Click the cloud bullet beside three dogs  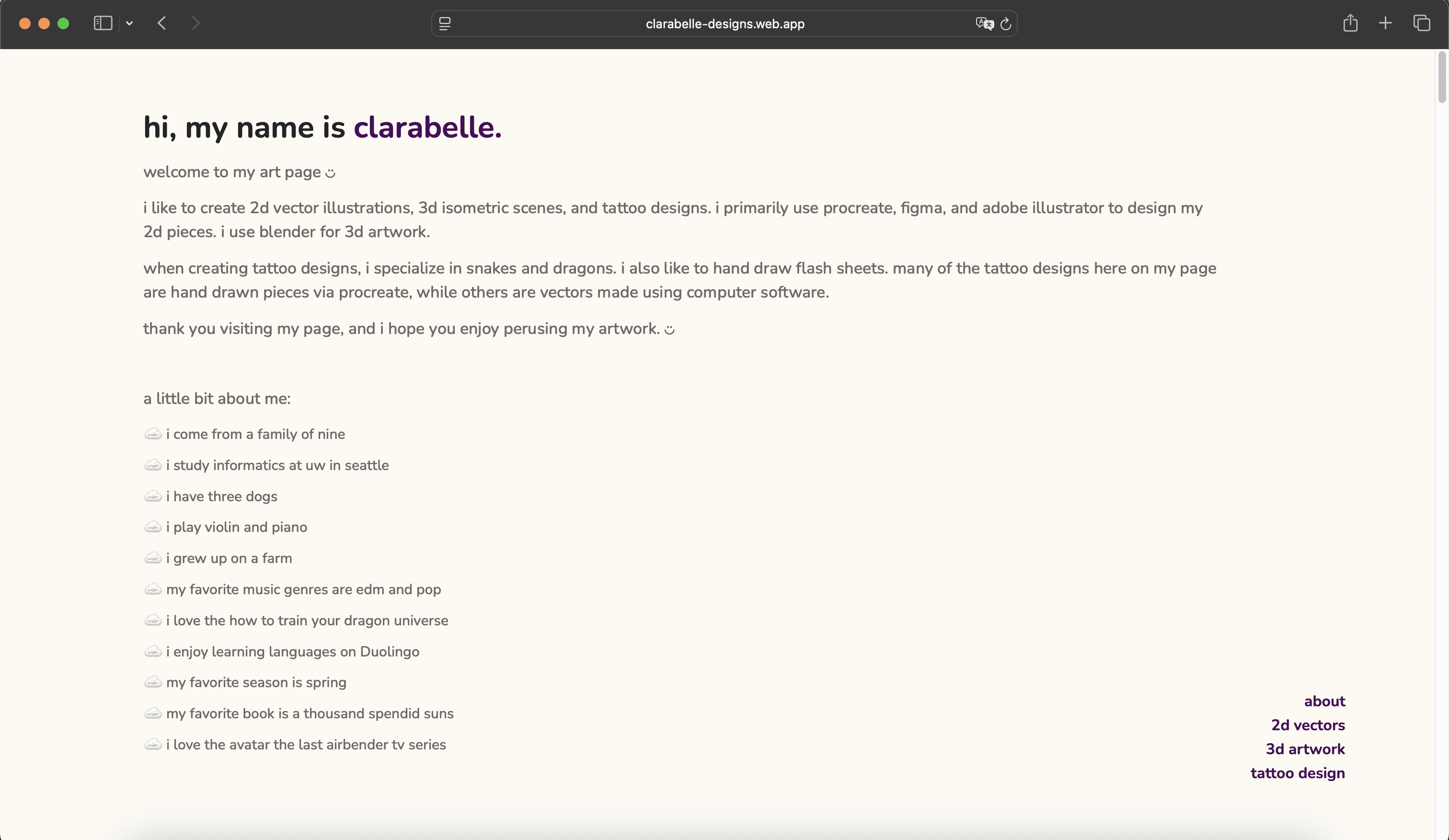152,496
